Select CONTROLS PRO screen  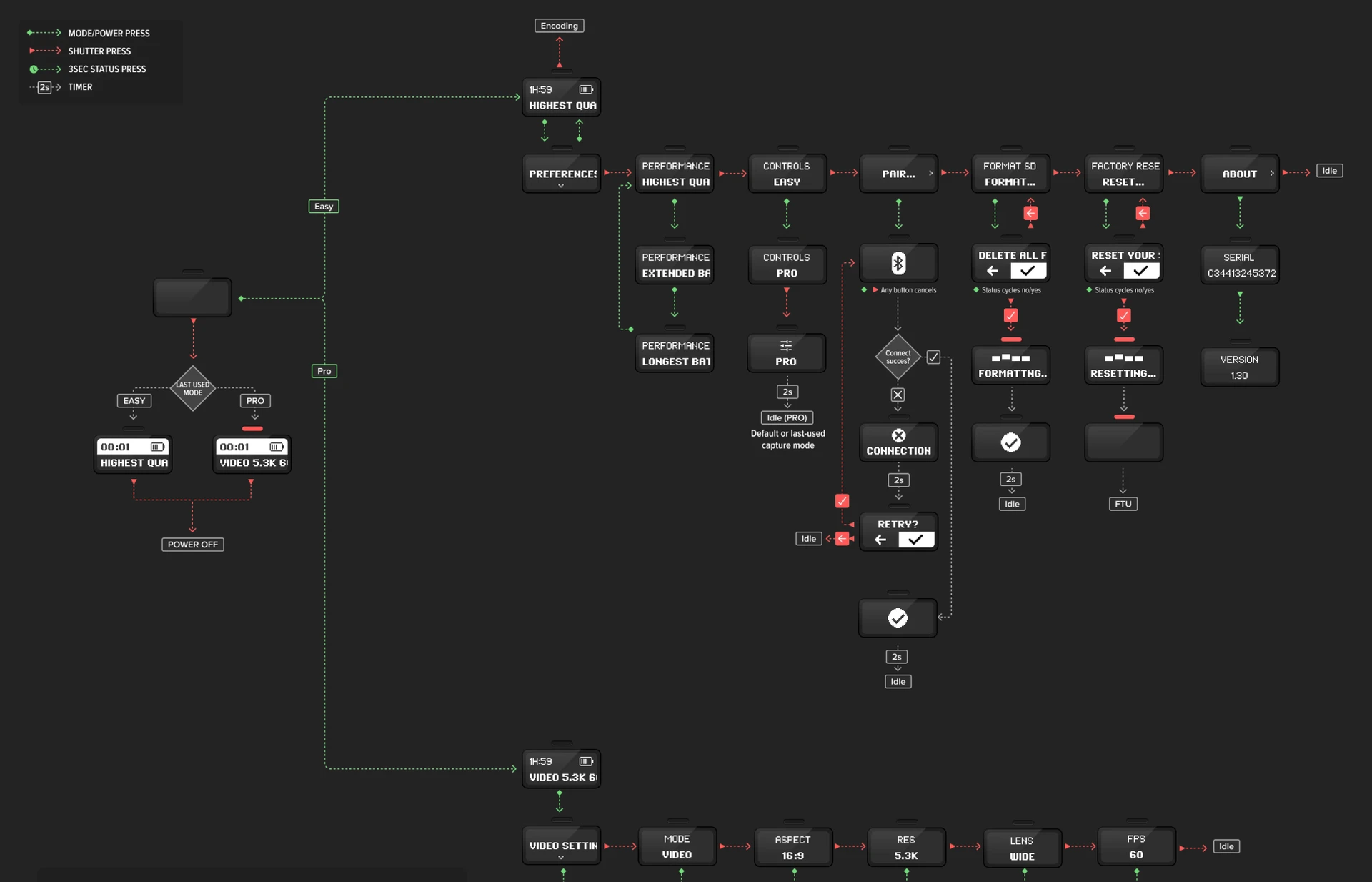[x=787, y=265]
